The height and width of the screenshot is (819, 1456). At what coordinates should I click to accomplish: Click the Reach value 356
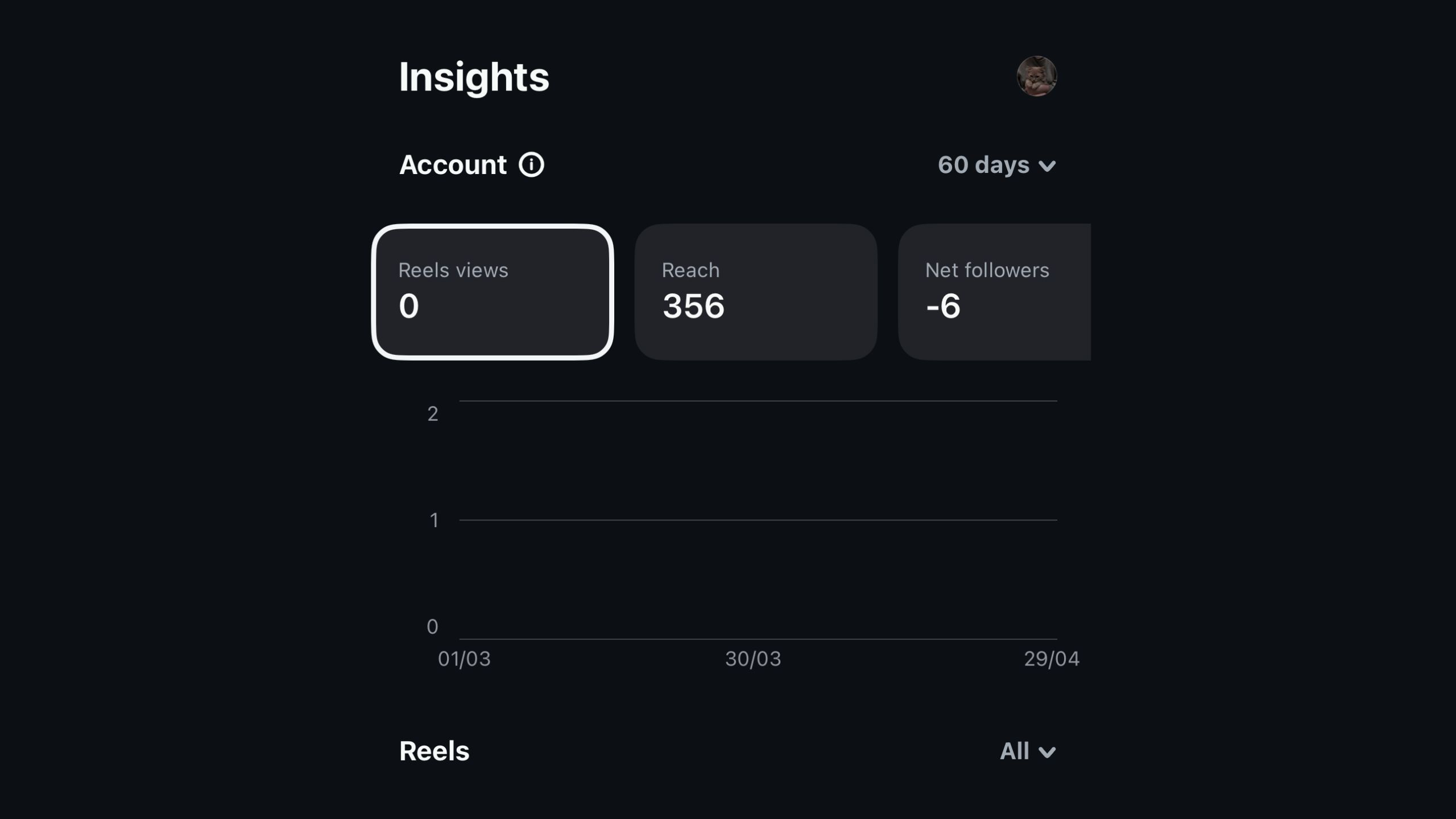click(x=693, y=306)
